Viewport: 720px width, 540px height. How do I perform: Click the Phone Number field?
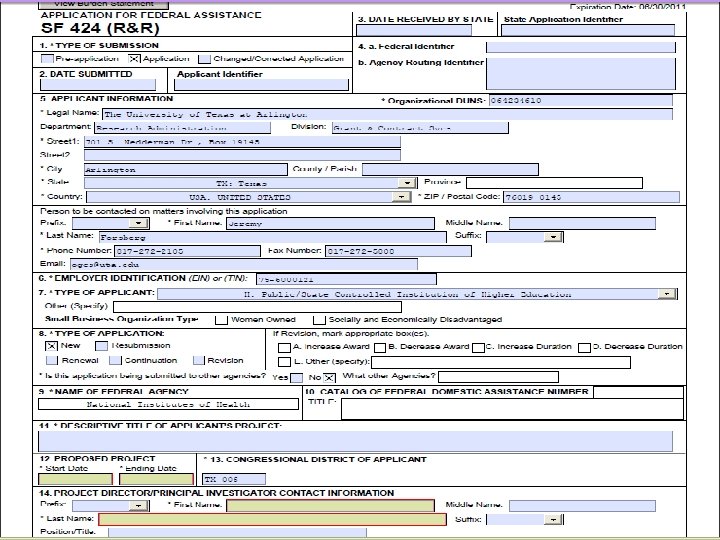(187, 251)
